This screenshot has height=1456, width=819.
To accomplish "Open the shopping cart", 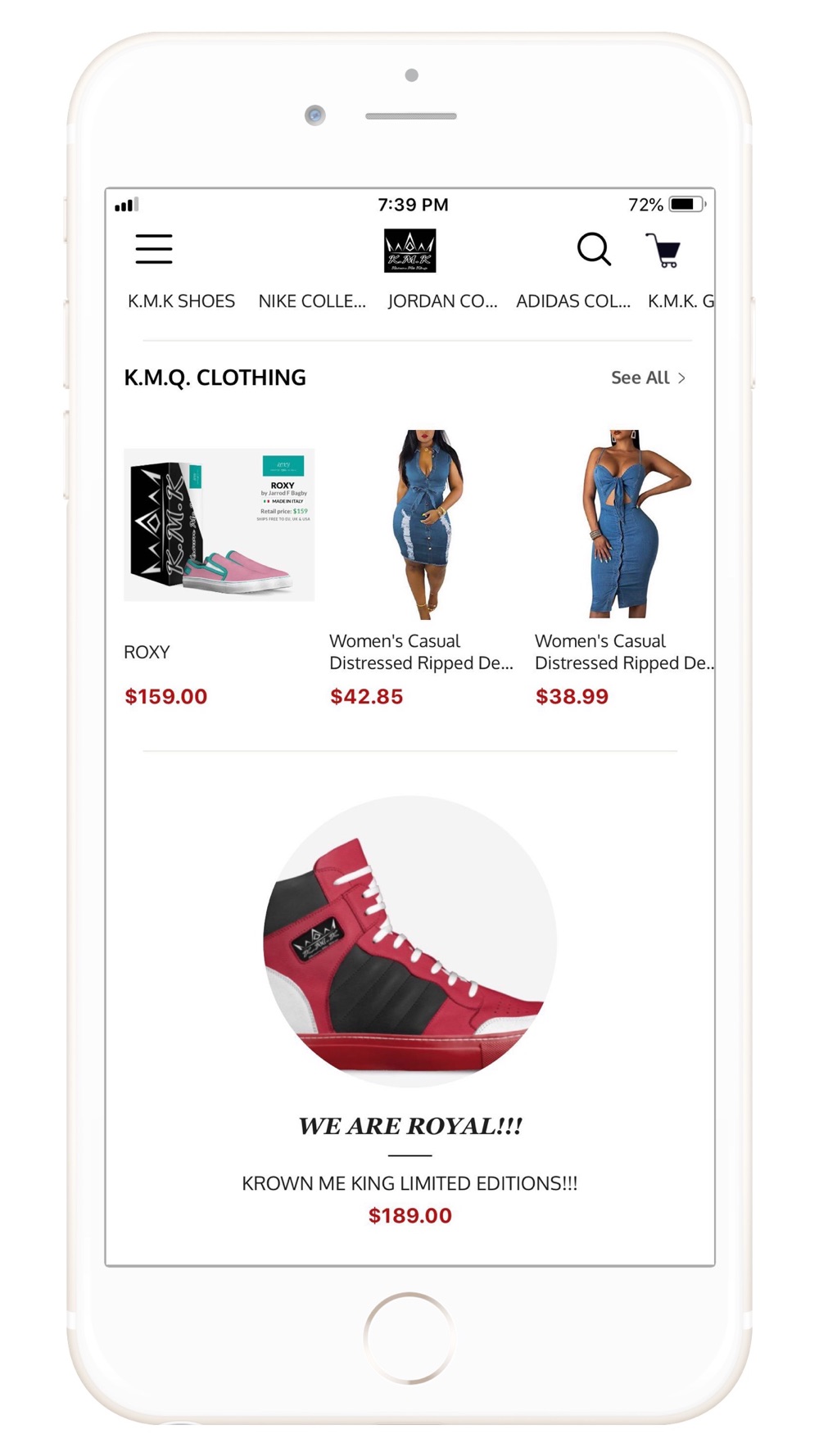I will pos(663,250).
